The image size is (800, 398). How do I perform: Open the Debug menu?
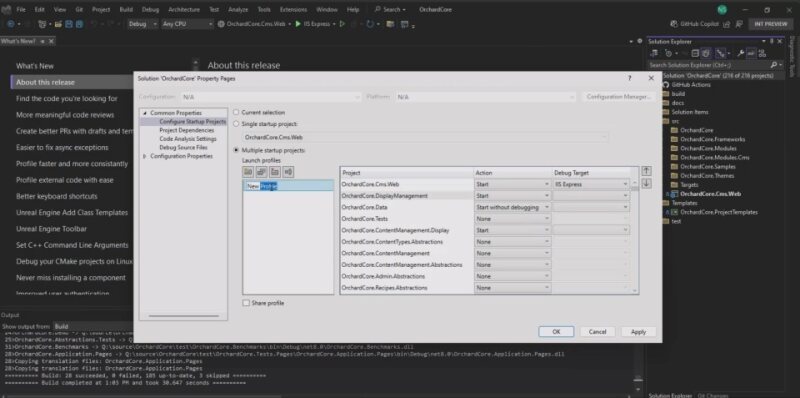(x=150, y=10)
